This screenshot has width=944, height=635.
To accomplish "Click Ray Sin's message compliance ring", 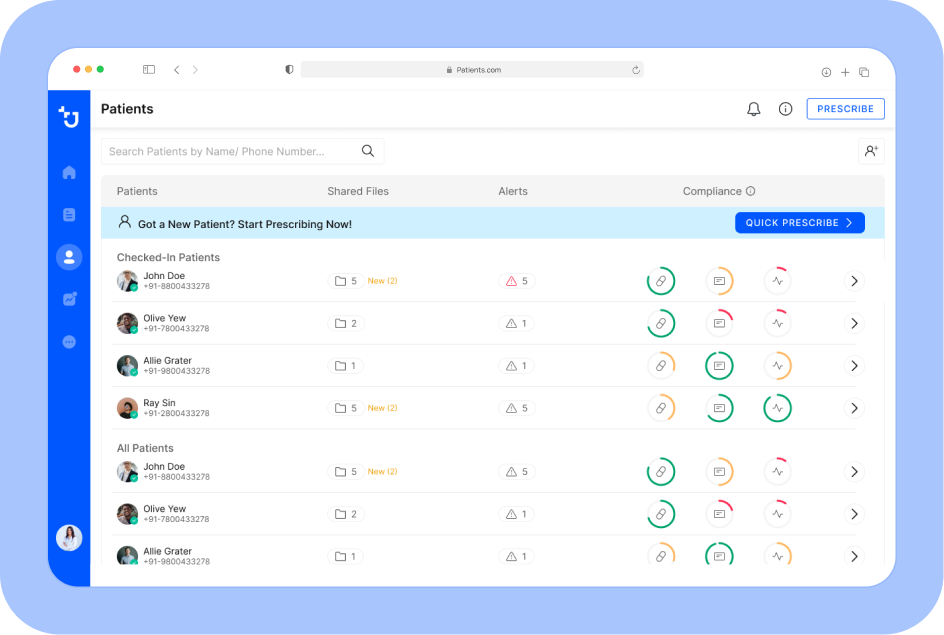I will (x=719, y=408).
